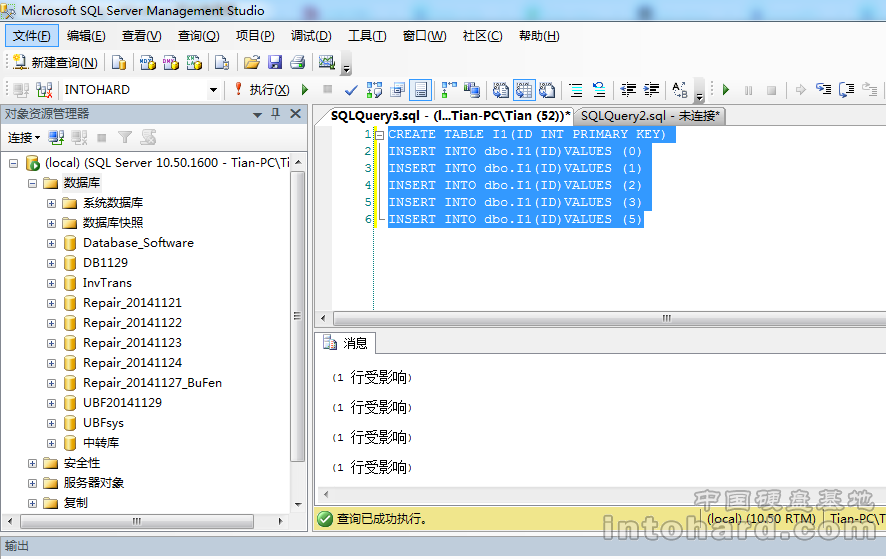
Task: Select Results to File option
Action: 547,90
